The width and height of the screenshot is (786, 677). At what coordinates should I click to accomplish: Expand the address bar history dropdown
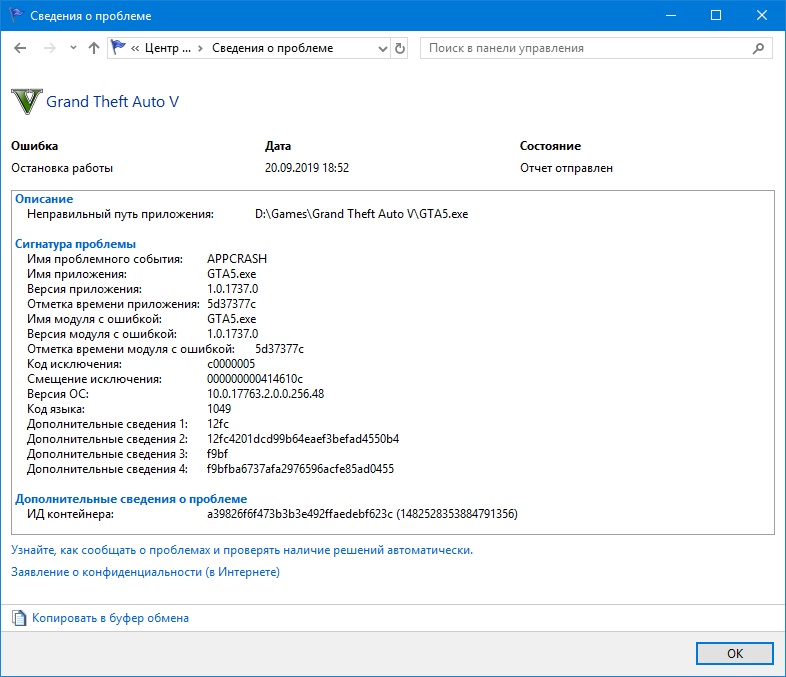pyautogui.click(x=382, y=48)
